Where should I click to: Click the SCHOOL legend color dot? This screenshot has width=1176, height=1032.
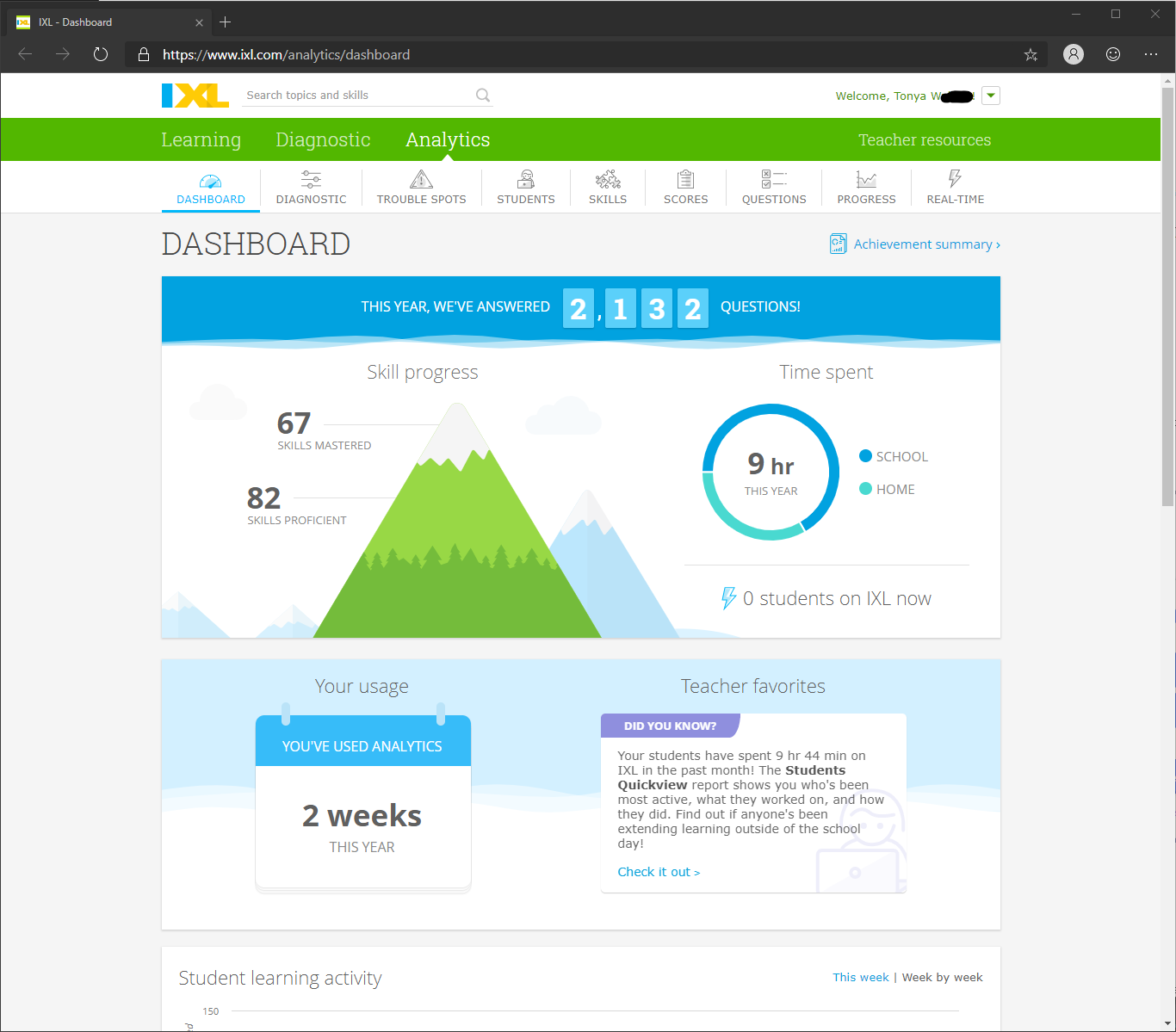tap(866, 456)
